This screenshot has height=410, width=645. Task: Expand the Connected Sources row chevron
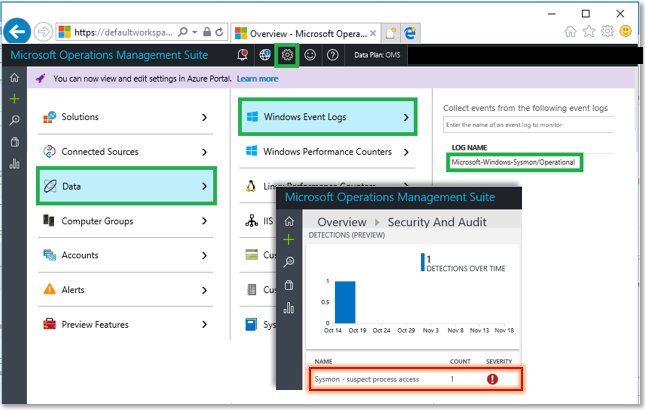(204, 152)
